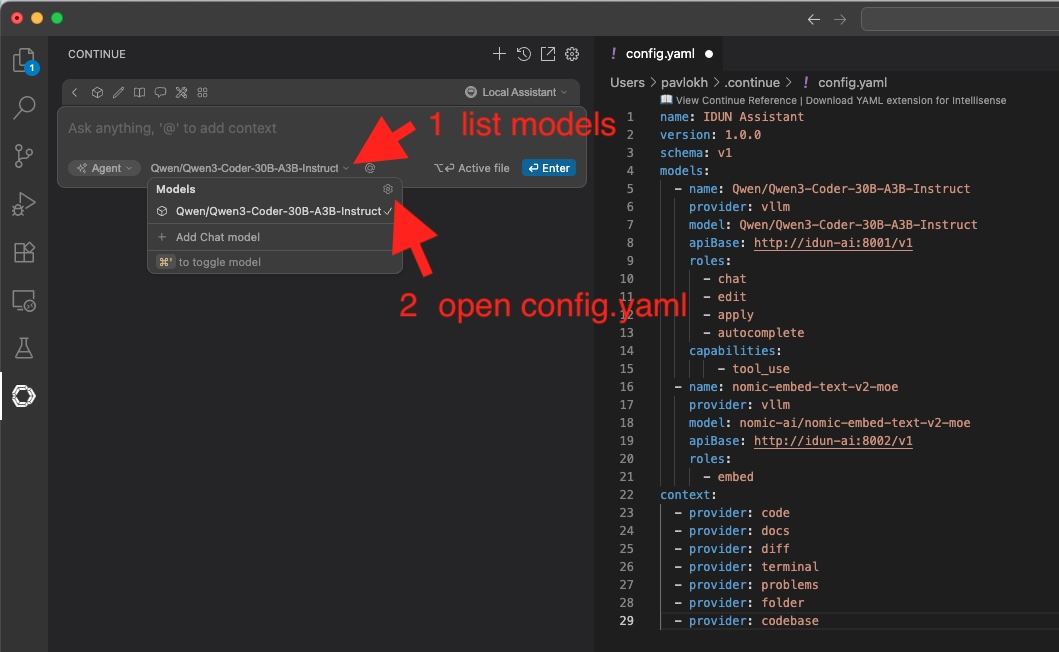
Task: Open the Remote Explorer view
Action: 24,301
